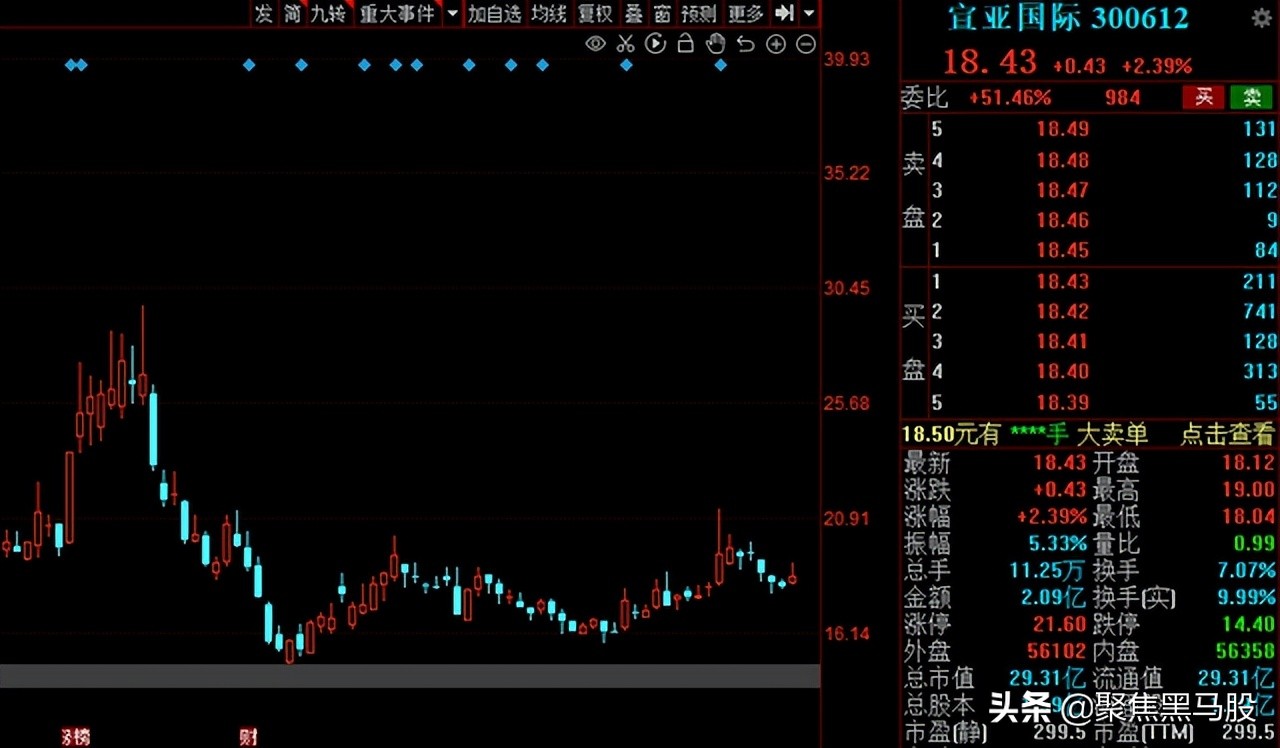This screenshot has width=1280, height=748.
Task: Click the 16.14 price axis label
Action: [847, 633]
